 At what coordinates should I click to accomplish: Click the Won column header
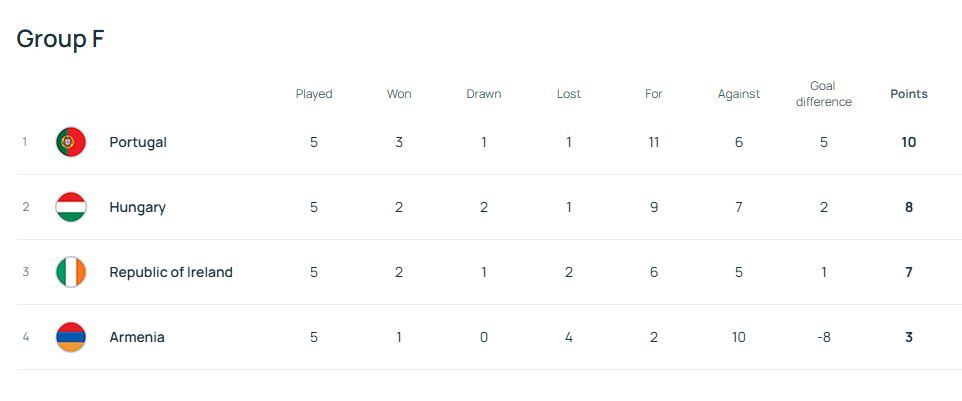pos(399,94)
